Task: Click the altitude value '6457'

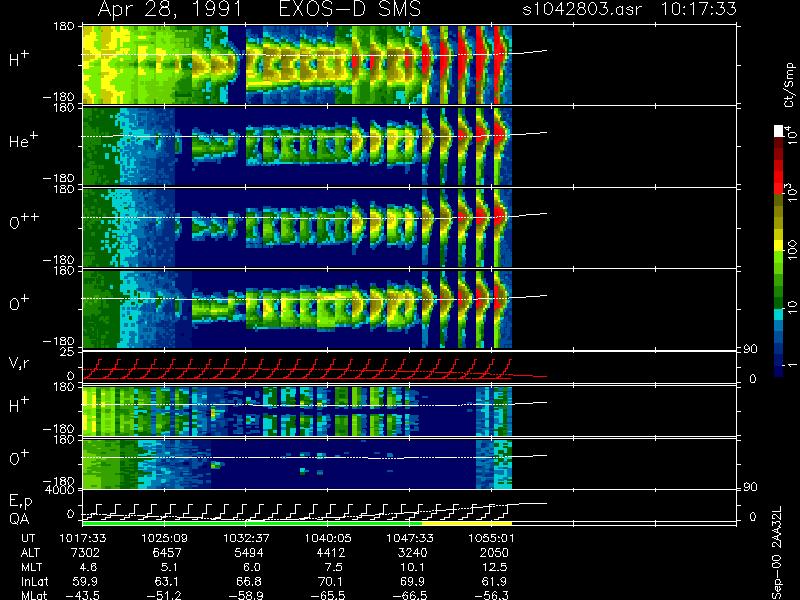Action: click(166, 553)
